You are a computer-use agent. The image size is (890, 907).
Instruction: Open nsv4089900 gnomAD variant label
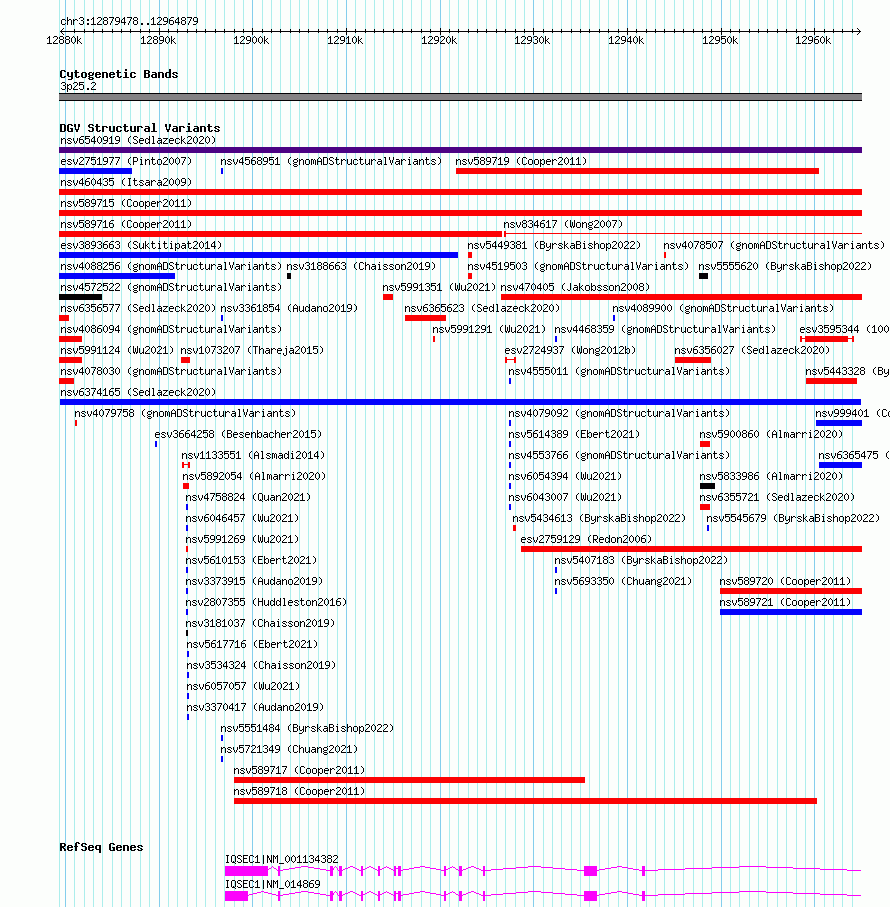coord(723,308)
